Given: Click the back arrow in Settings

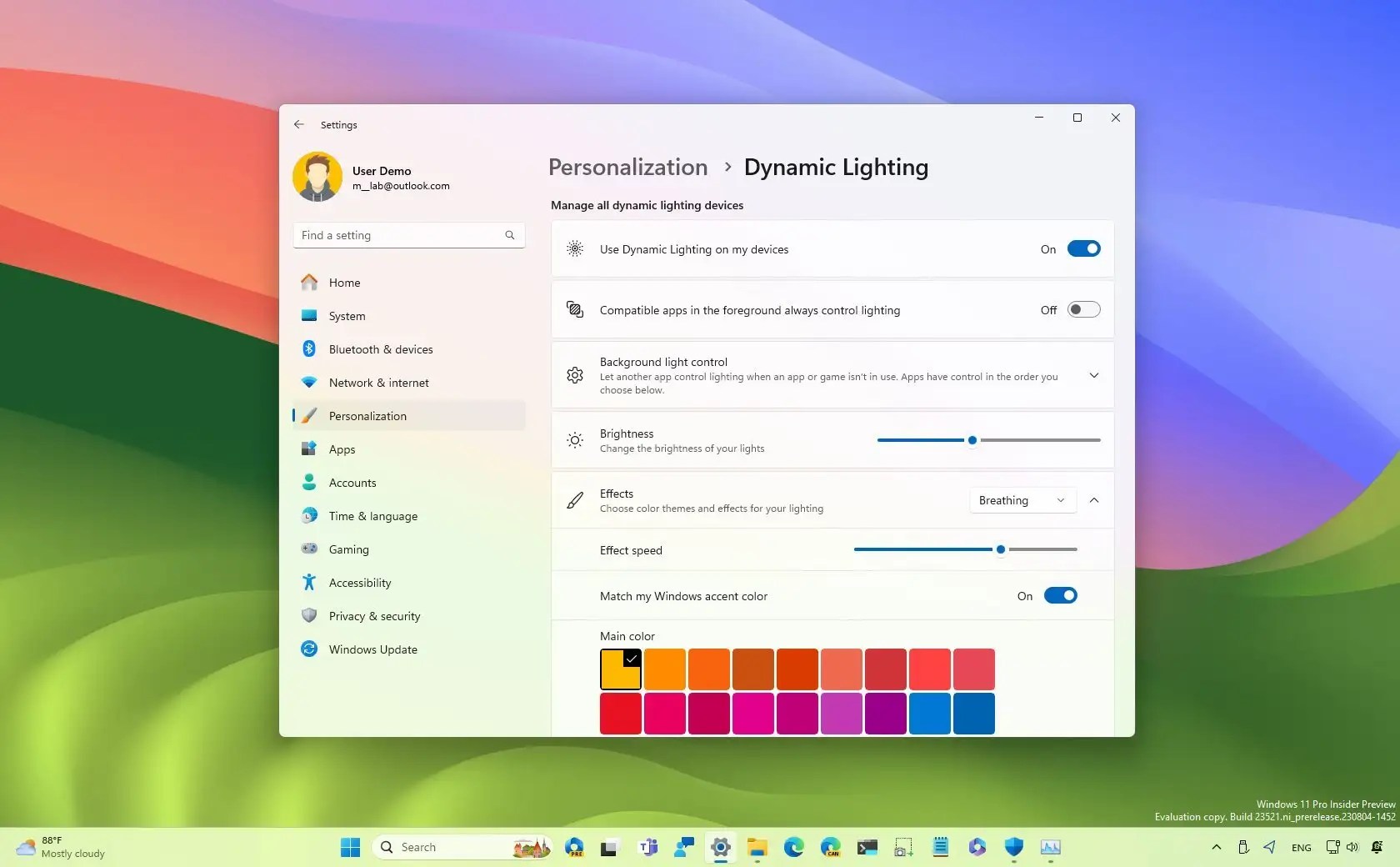Looking at the screenshot, I should pyautogui.click(x=298, y=124).
